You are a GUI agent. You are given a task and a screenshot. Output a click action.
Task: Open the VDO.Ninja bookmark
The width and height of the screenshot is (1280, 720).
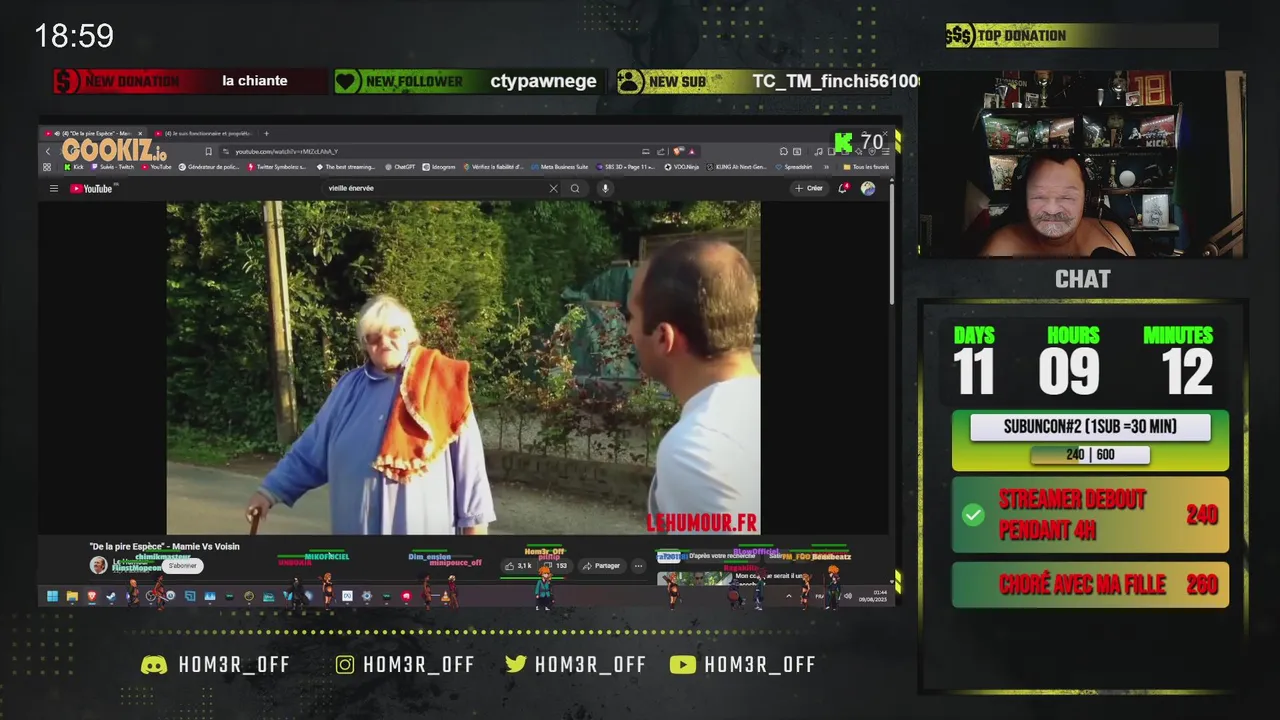pos(682,167)
